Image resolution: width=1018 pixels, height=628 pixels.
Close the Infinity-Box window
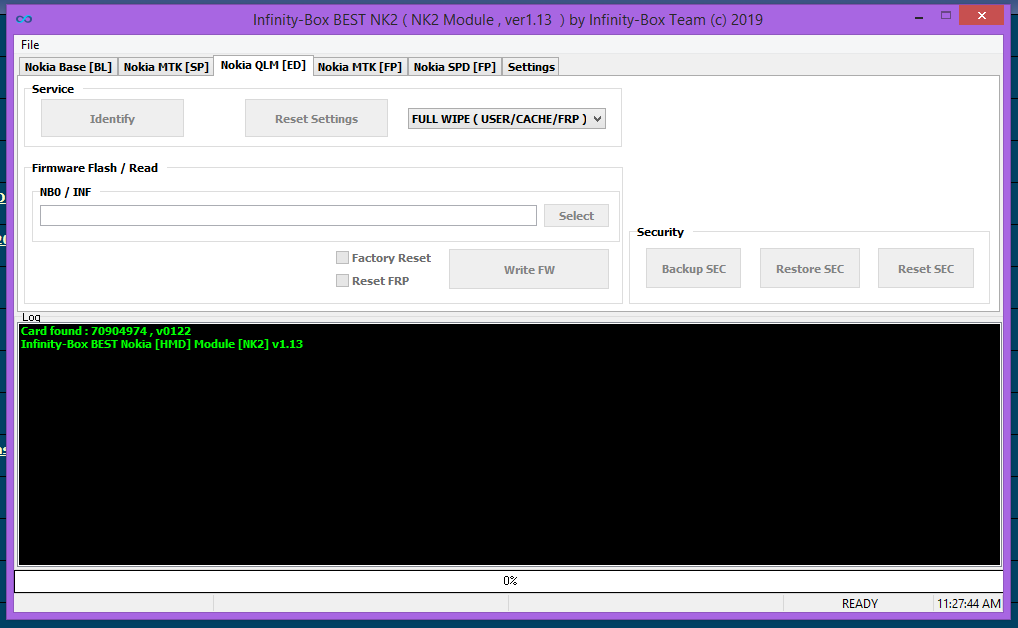(x=982, y=16)
